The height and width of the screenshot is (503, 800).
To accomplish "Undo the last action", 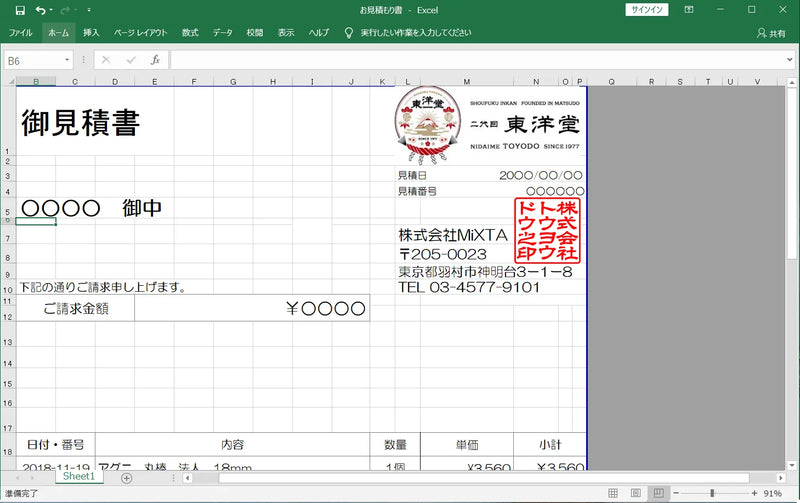I will pos(40,10).
